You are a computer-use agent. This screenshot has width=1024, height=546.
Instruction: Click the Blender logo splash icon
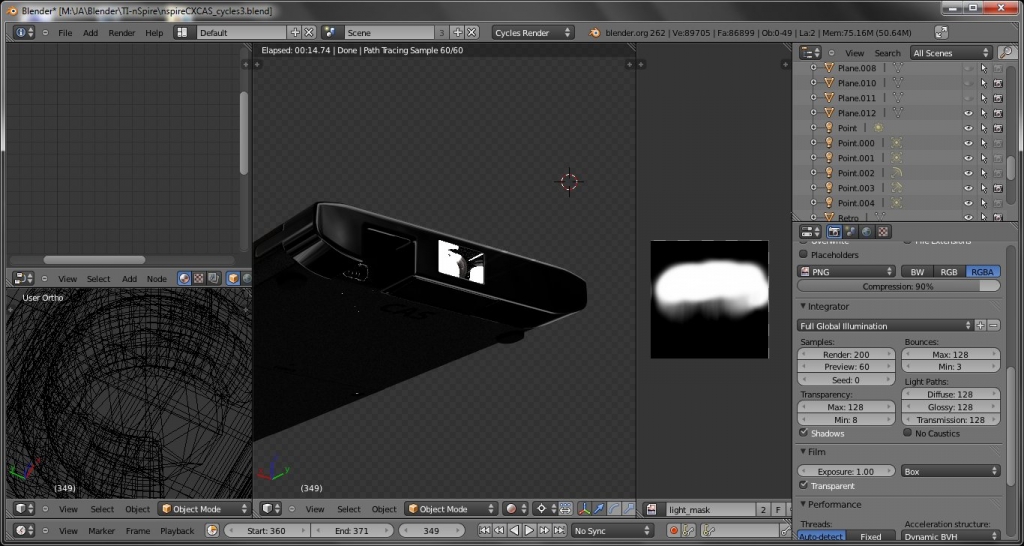[594, 32]
